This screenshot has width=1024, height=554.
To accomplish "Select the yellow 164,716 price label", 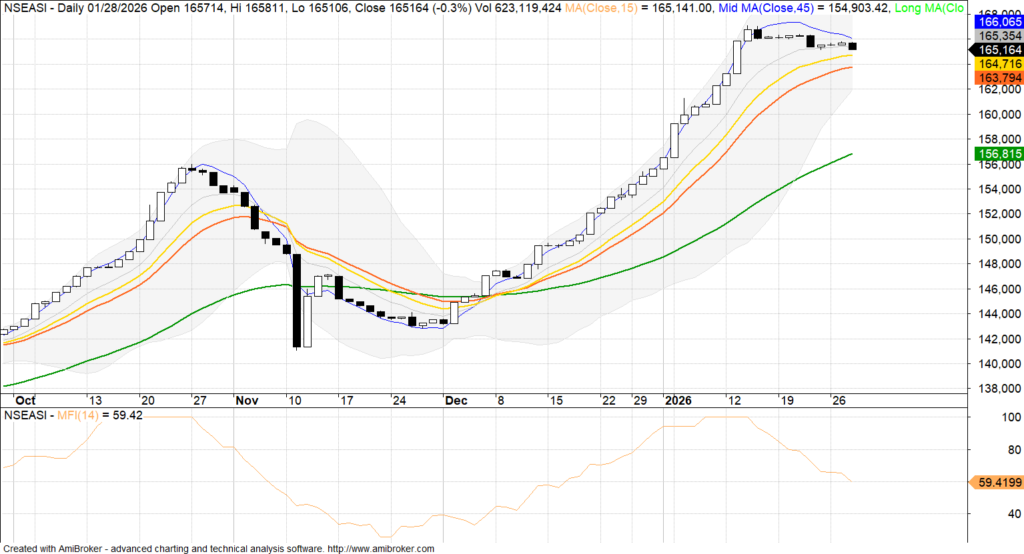I will tap(995, 64).
